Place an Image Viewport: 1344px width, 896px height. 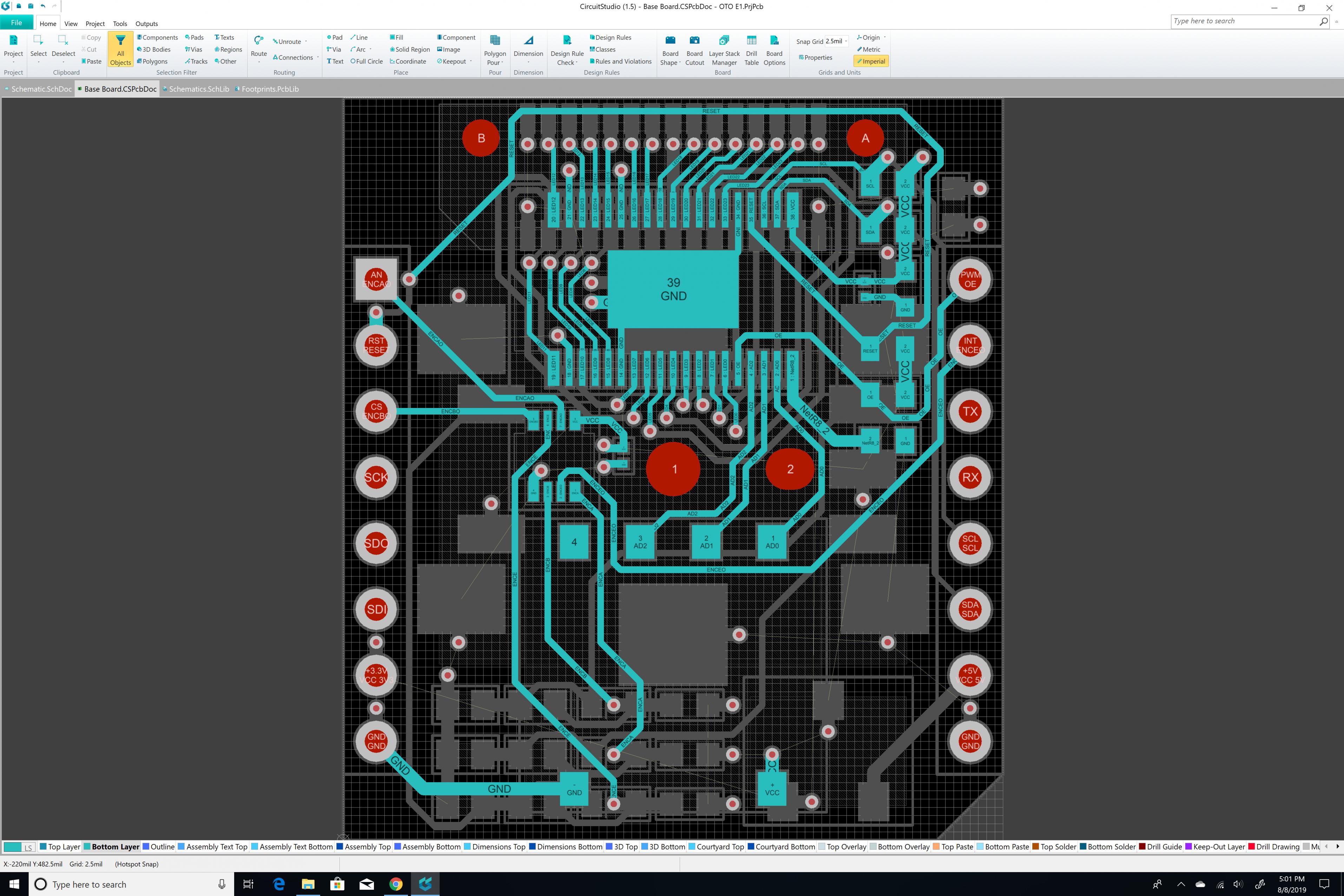[x=449, y=49]
